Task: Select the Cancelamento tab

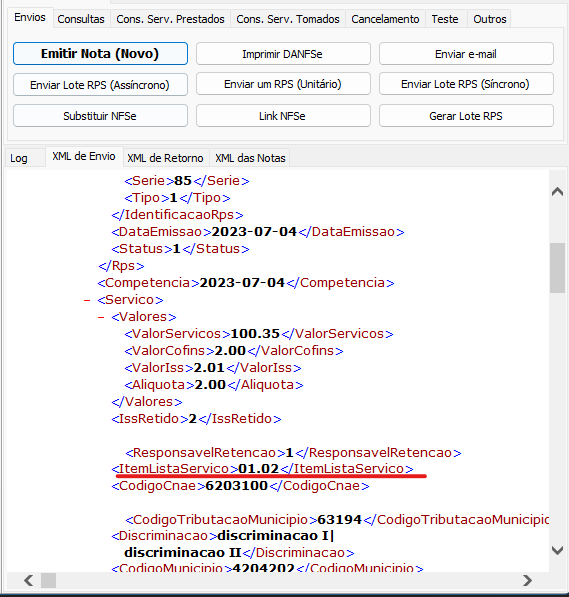Action: click(x=385, y=19)
